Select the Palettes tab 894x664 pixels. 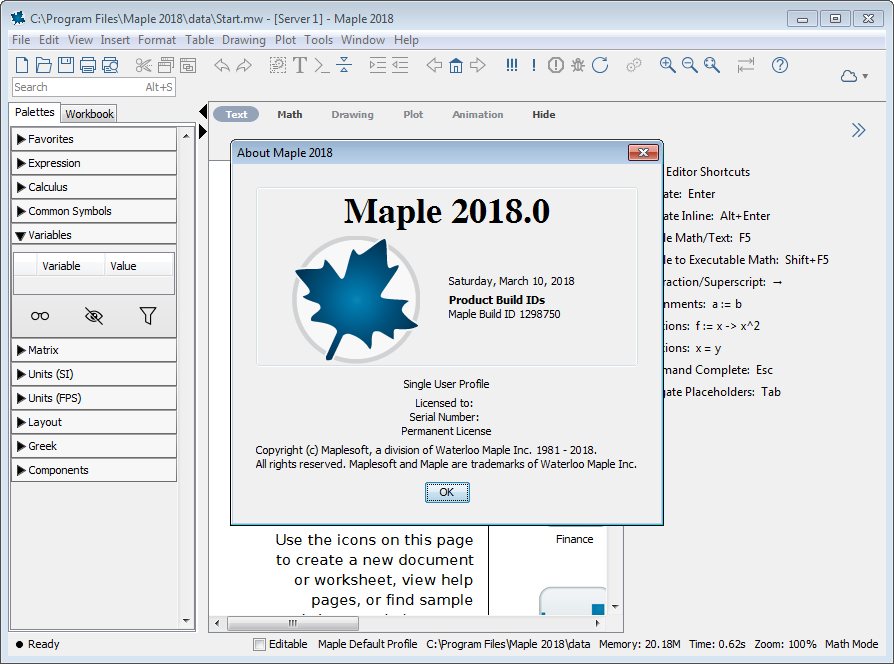coord(35,112)
